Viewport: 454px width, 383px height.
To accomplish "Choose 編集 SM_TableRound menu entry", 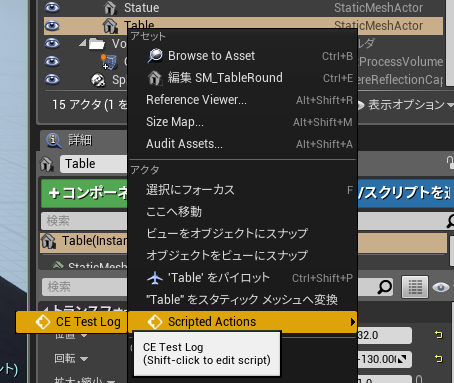I will pos(243,78).
